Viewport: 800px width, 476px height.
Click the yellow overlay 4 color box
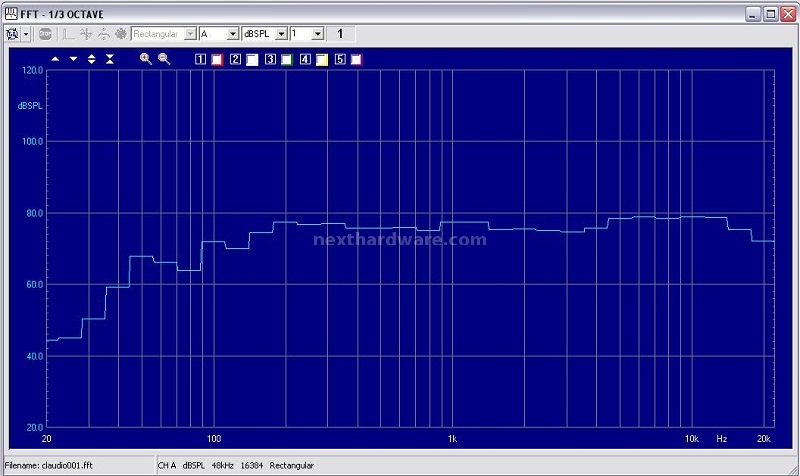(322, 60)
